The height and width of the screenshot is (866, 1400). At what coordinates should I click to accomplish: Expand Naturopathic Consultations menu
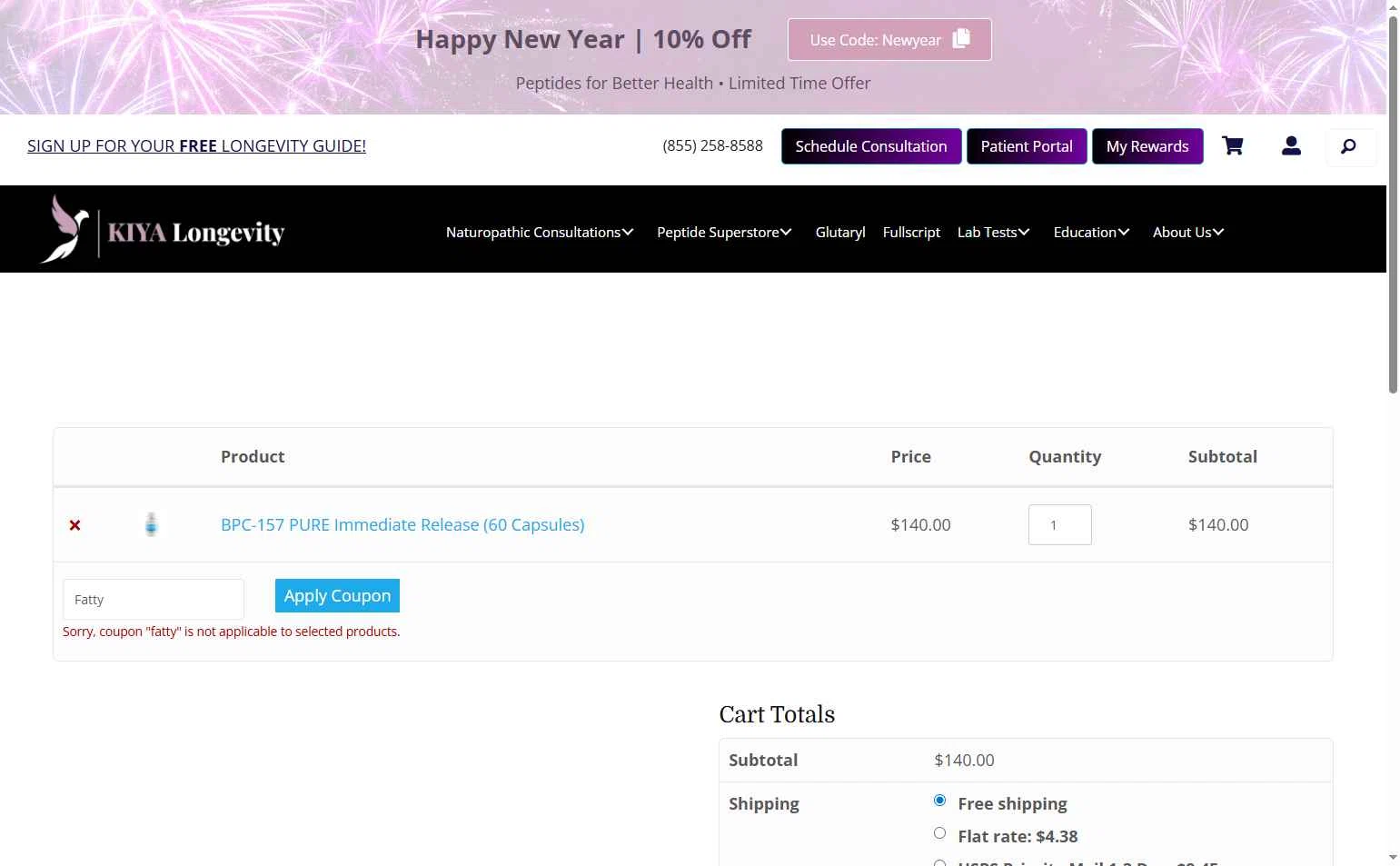point(540,233)
